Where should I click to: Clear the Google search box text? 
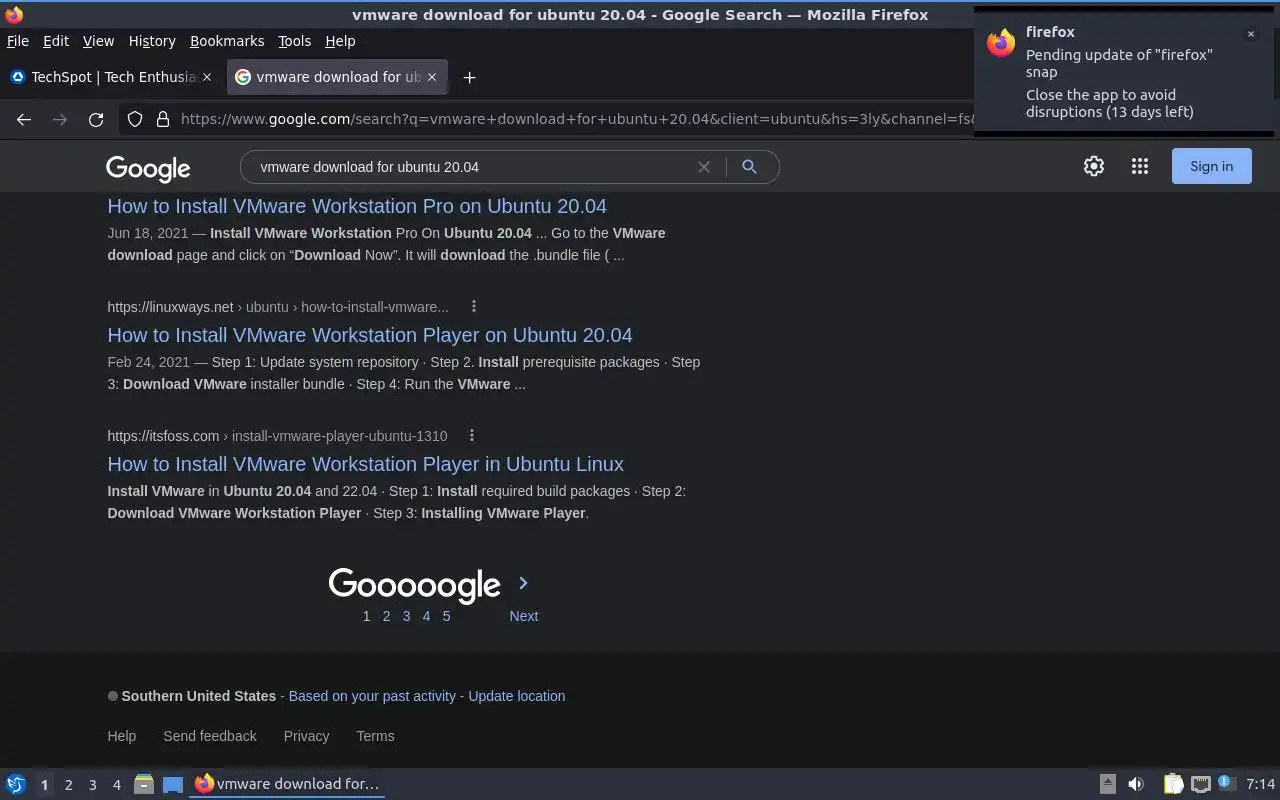point(704,167)
